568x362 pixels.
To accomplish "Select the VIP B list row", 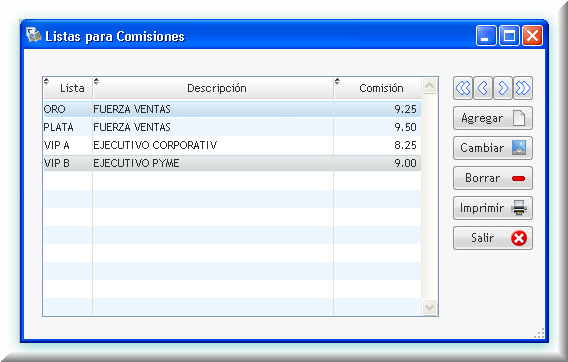I will coord(232,163).
